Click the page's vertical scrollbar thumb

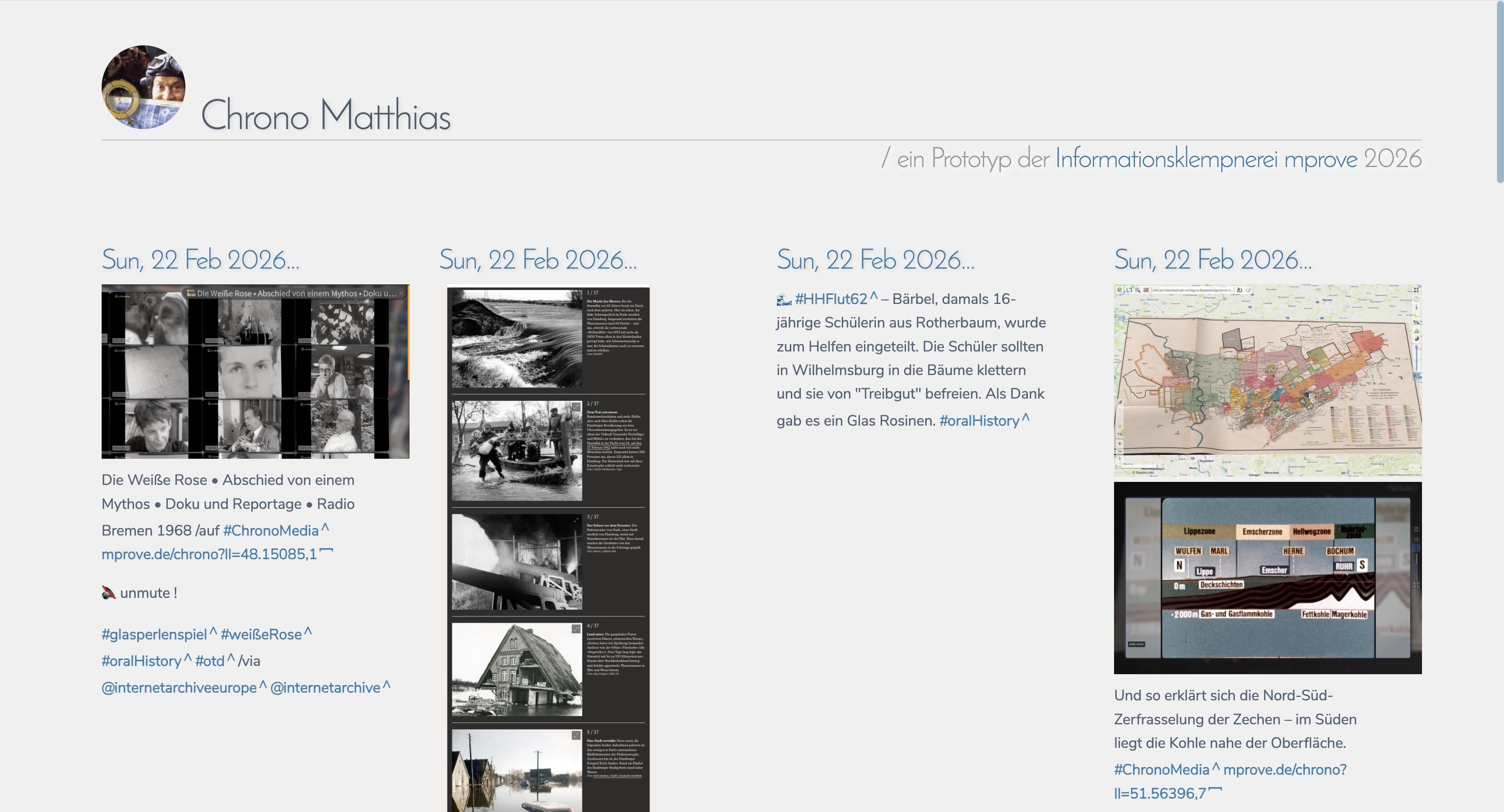1500,92
